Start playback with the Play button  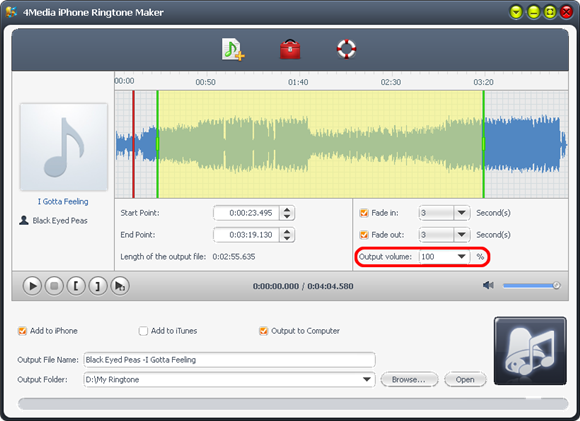pyautogui.click(x=32, y=286)
